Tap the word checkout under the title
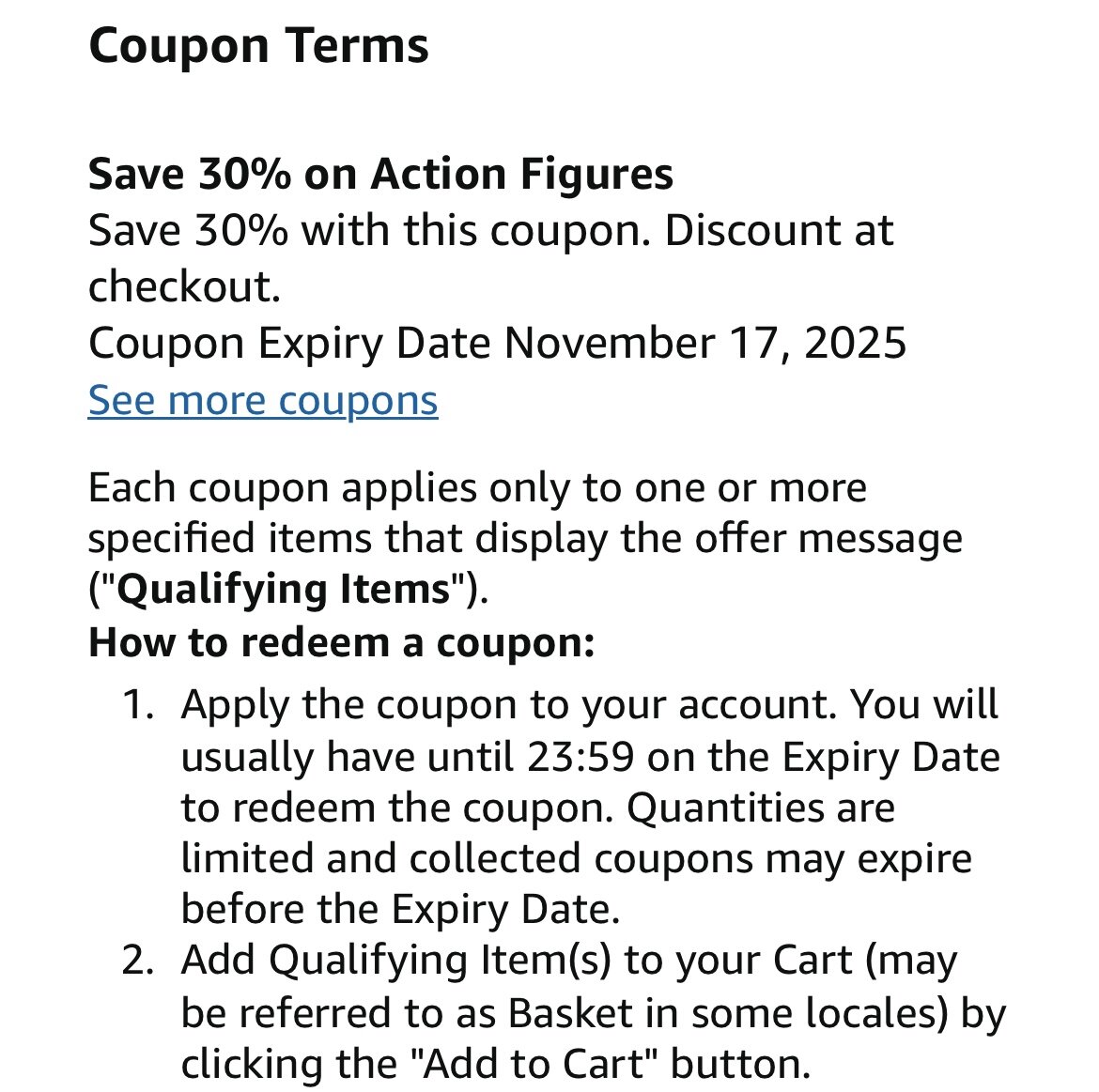Viewport: 1099px width, 1092px height. pos(184,286)
